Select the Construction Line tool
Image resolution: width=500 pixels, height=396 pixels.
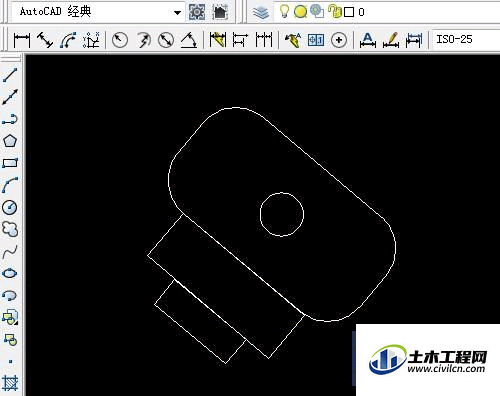pos(10,97)
